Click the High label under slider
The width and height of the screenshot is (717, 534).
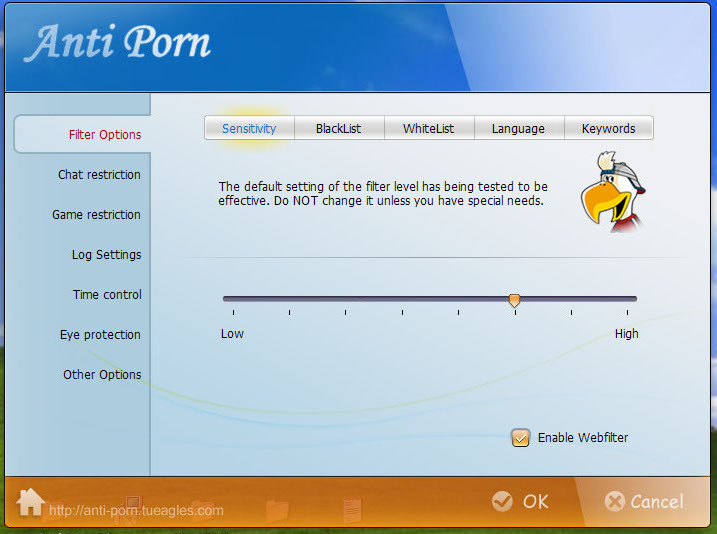click(626, 334)
